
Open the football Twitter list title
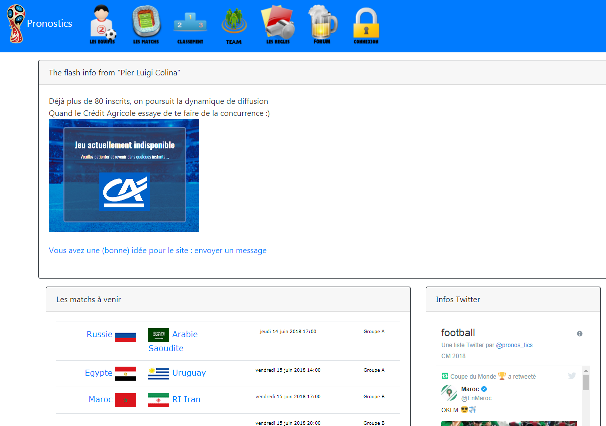[458, 332]
